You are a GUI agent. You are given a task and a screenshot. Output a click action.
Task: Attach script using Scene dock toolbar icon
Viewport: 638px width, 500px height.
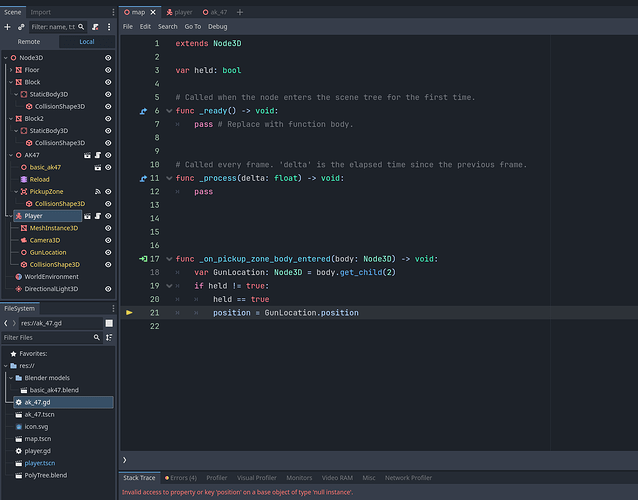tap(95, 27)
